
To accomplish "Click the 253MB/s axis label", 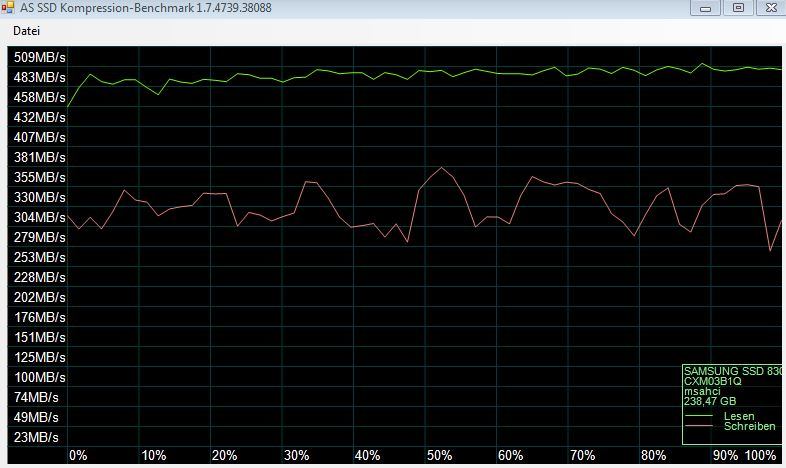I will 40,257.
